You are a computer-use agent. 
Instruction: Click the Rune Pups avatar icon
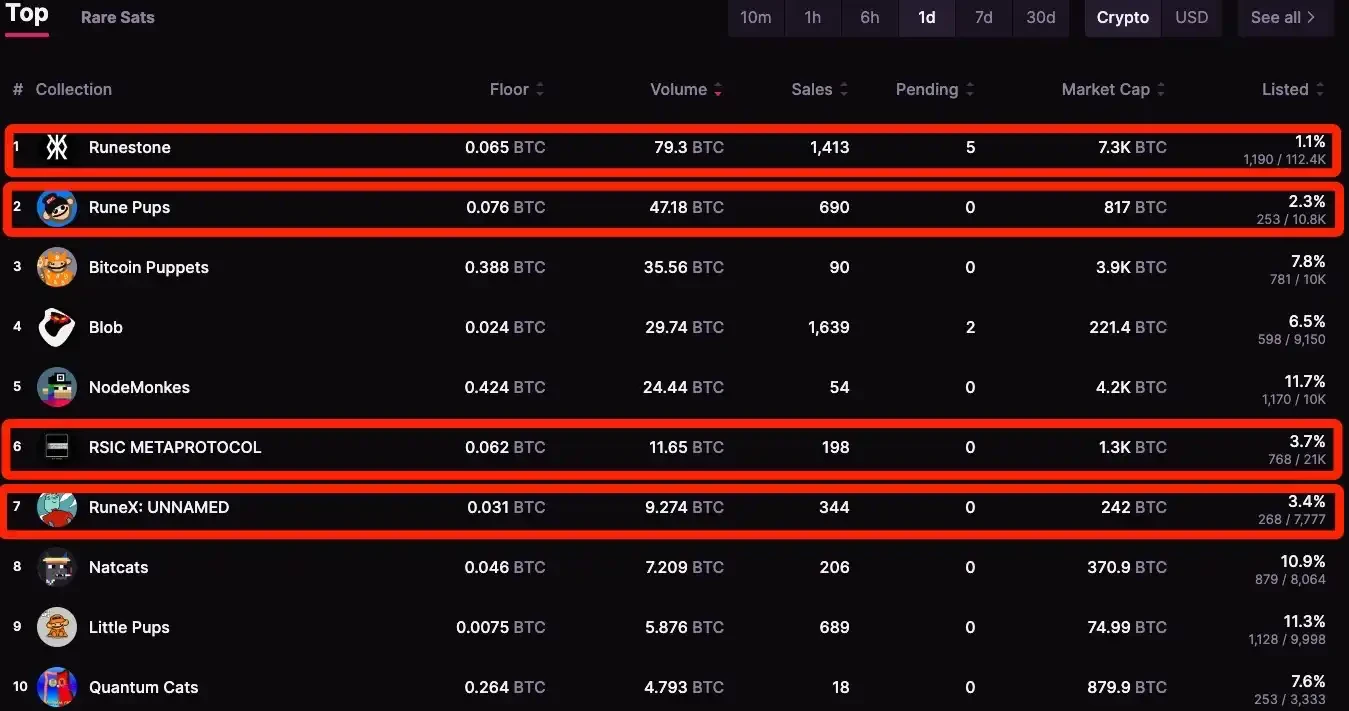click(x=57, y=208)
